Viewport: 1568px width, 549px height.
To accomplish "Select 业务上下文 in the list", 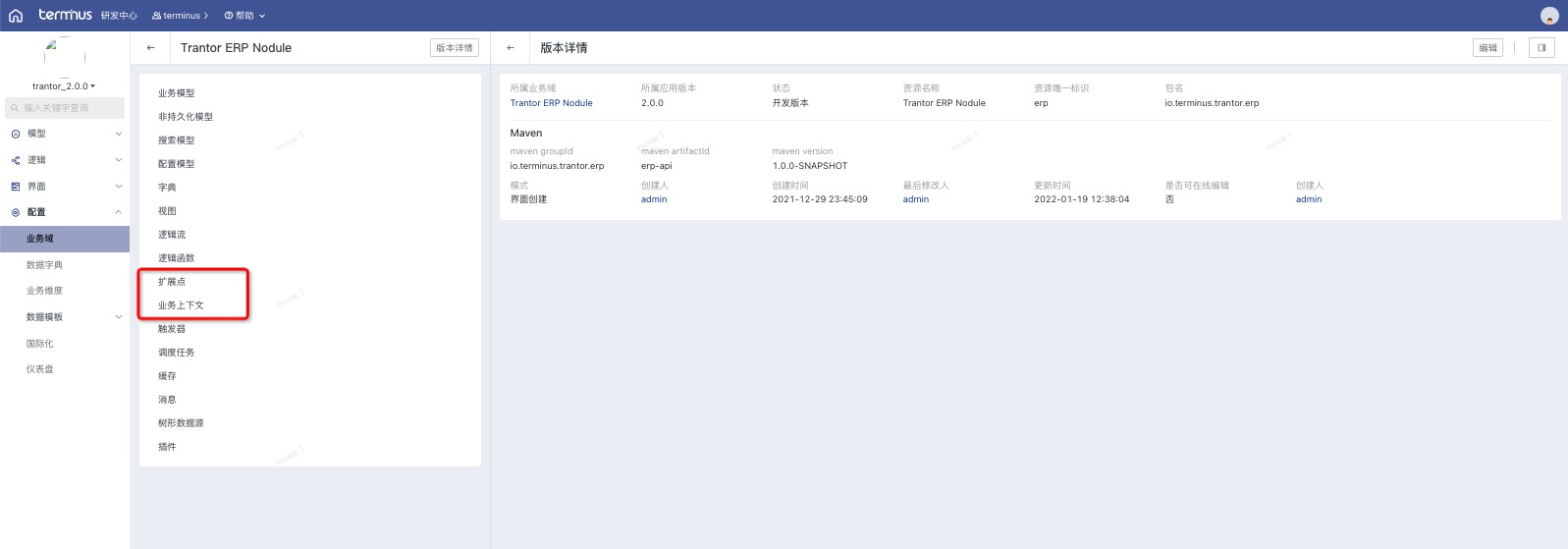I will pos(181,305).
